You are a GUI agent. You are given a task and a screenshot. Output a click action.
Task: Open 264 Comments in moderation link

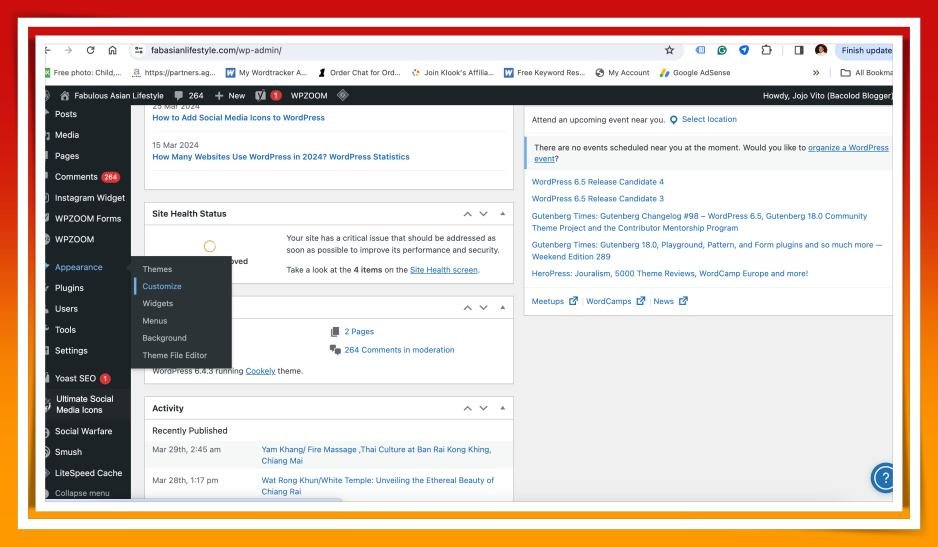tap(399, 350)
